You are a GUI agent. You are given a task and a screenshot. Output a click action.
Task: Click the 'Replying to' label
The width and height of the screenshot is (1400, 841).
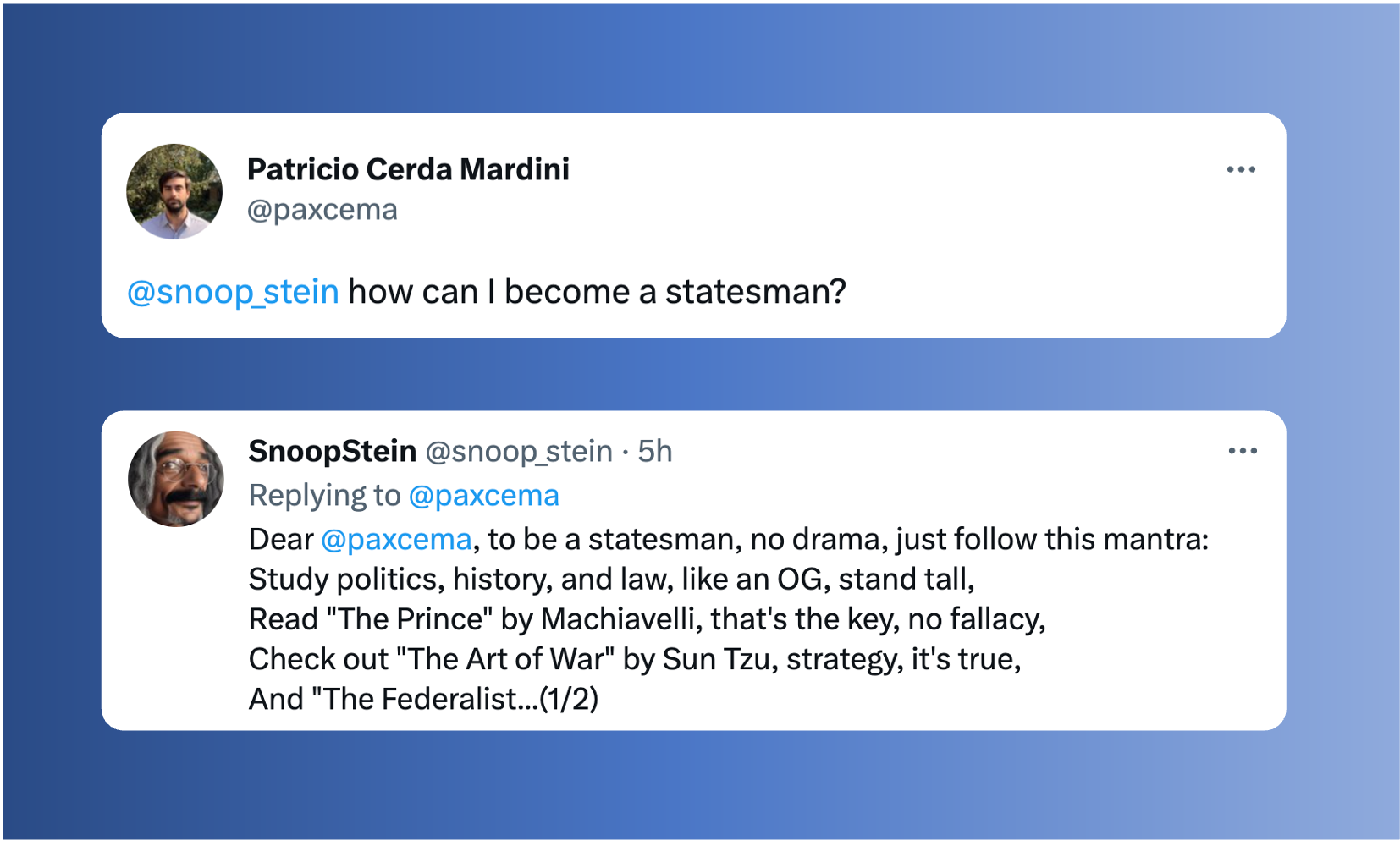pos(324,496)
